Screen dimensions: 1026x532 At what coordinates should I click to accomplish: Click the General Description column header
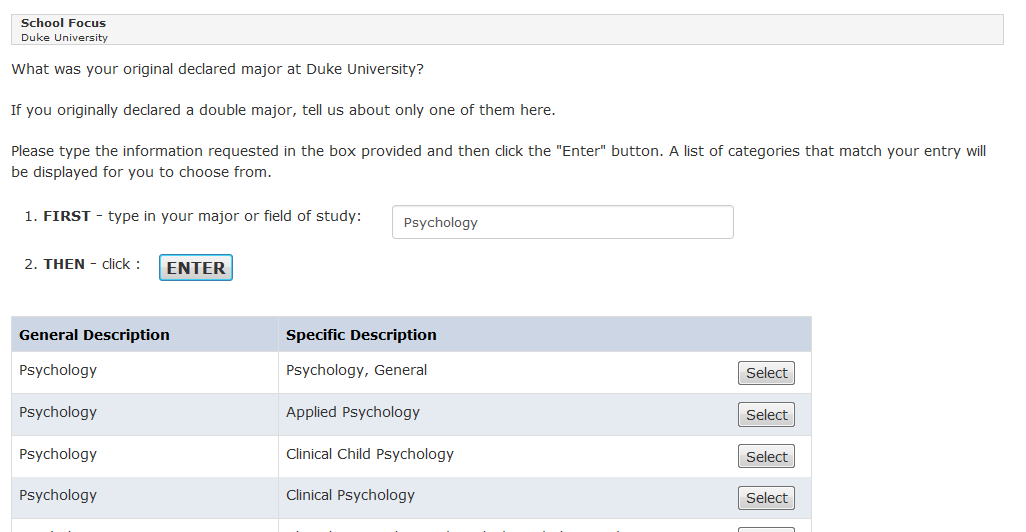[x=94, y=335]
